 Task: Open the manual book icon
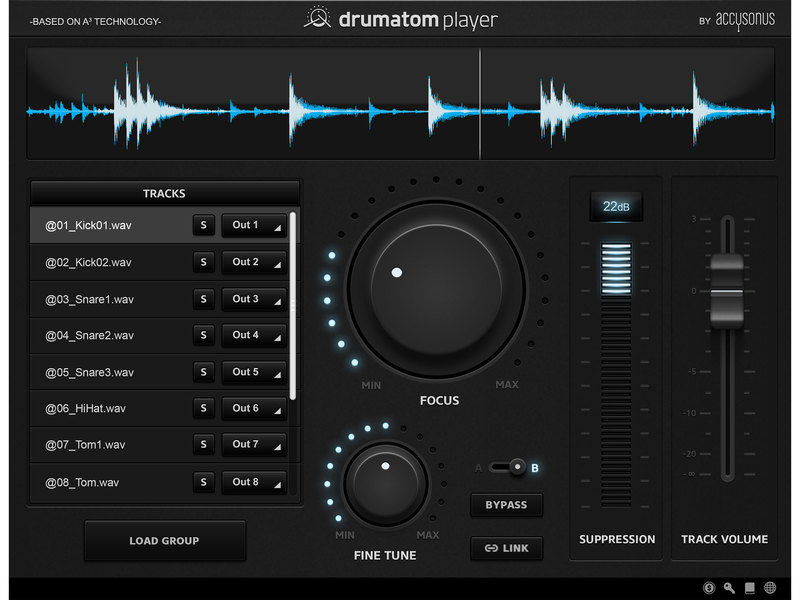click(x=749, y=588)
